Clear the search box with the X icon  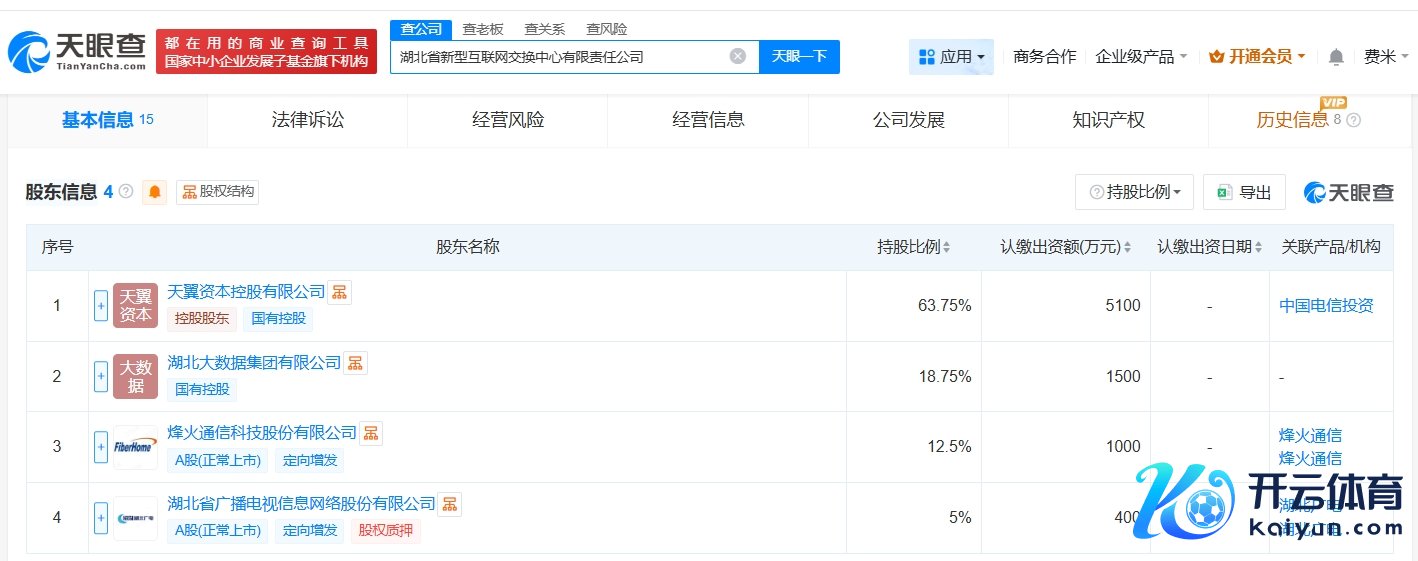click(x=738, y=56)
